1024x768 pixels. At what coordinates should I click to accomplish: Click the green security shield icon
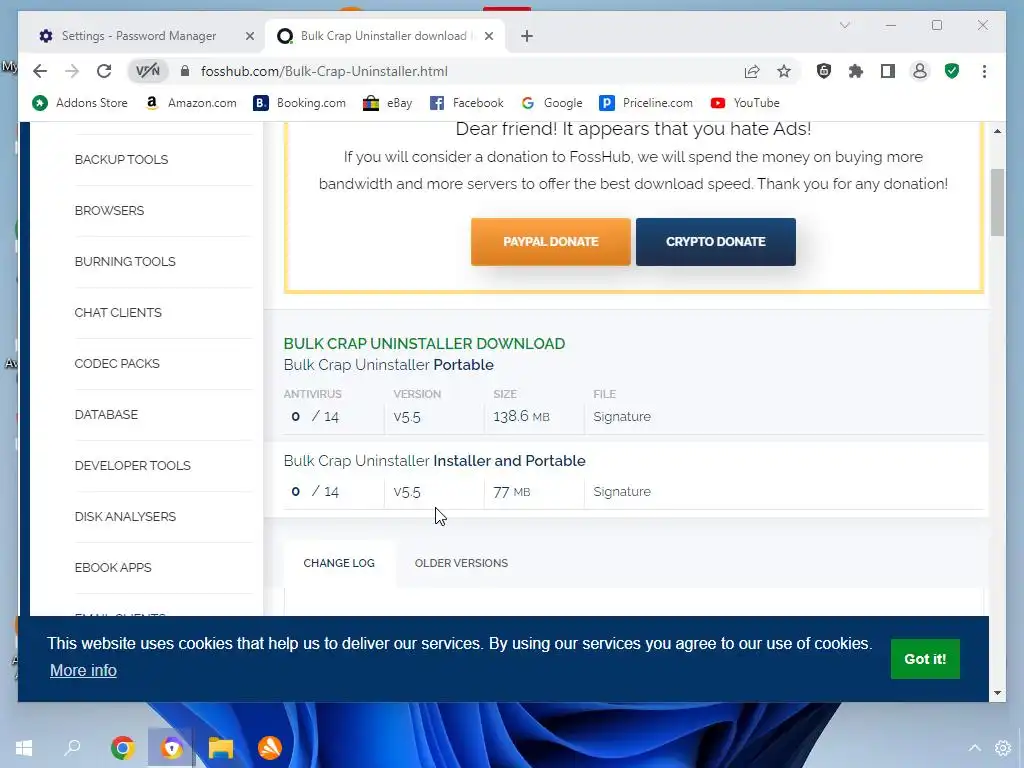click(x=952, y=71)
